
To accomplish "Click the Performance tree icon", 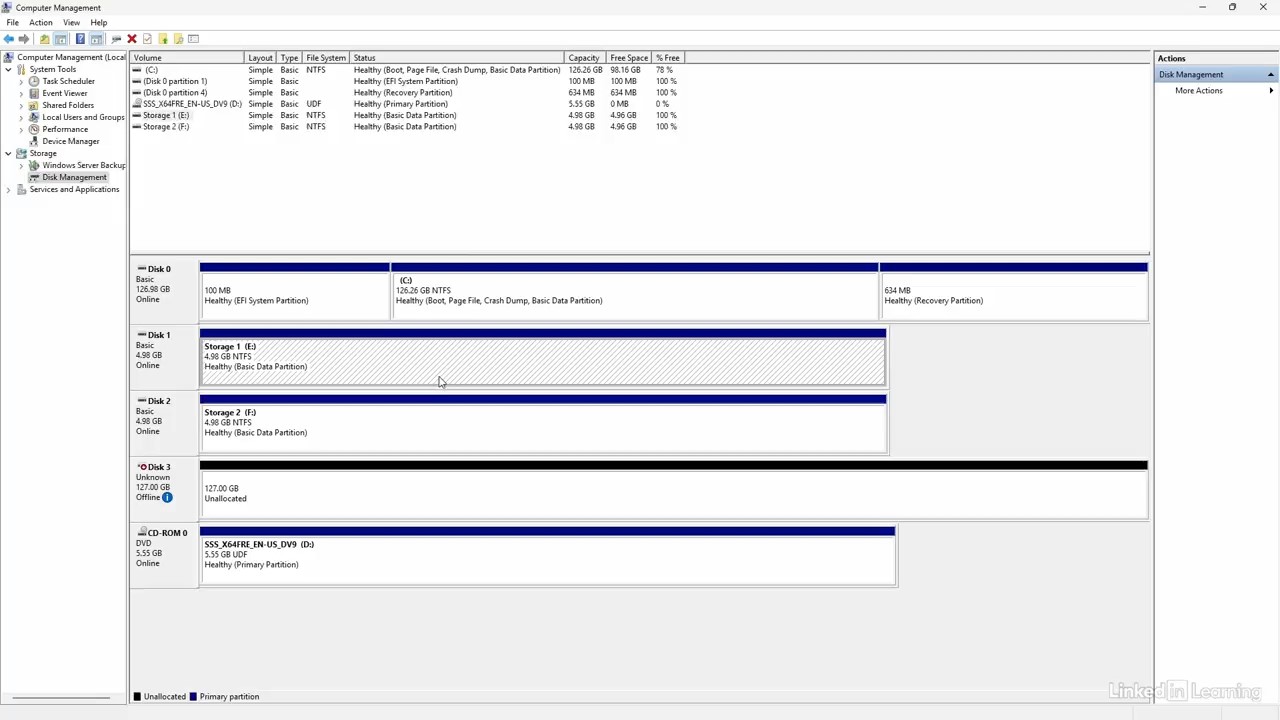I will tap(34, 129).
